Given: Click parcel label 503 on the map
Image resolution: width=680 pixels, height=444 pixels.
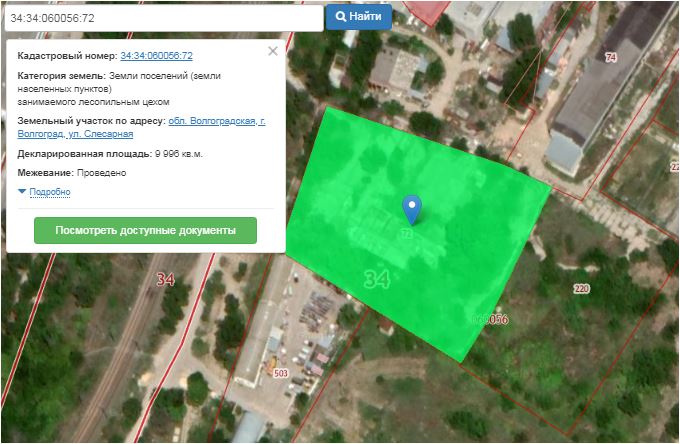Looking at the screenshot, I should click(x=281, y=375).
